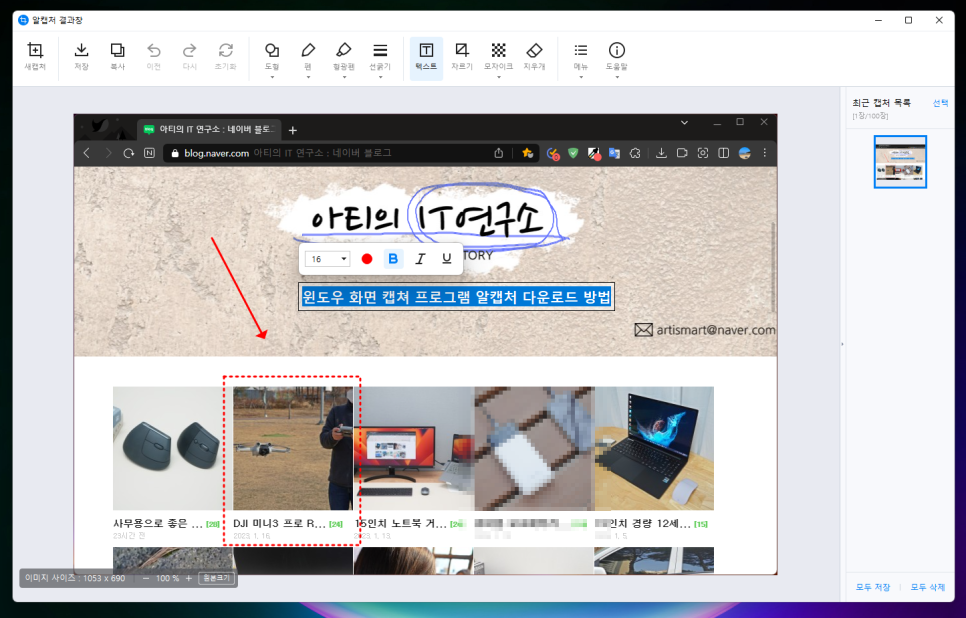
Task: Click 모두 저장 to save all captures
Action: click(x=873, y=587)
